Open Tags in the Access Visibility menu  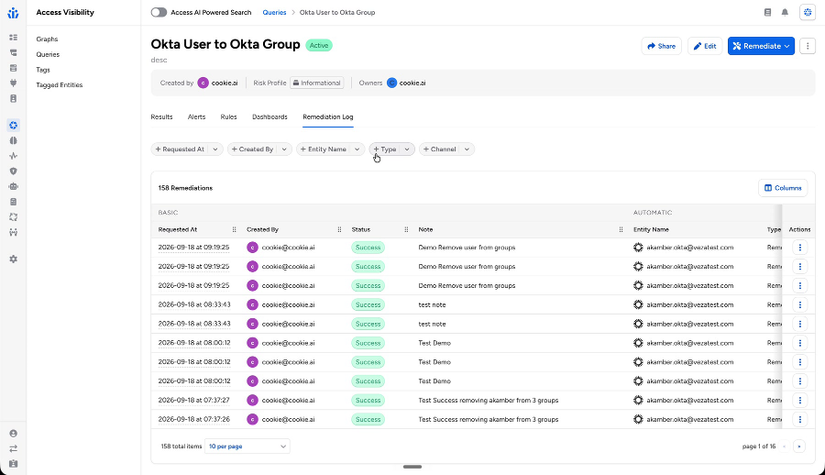(x=43, y=69)
